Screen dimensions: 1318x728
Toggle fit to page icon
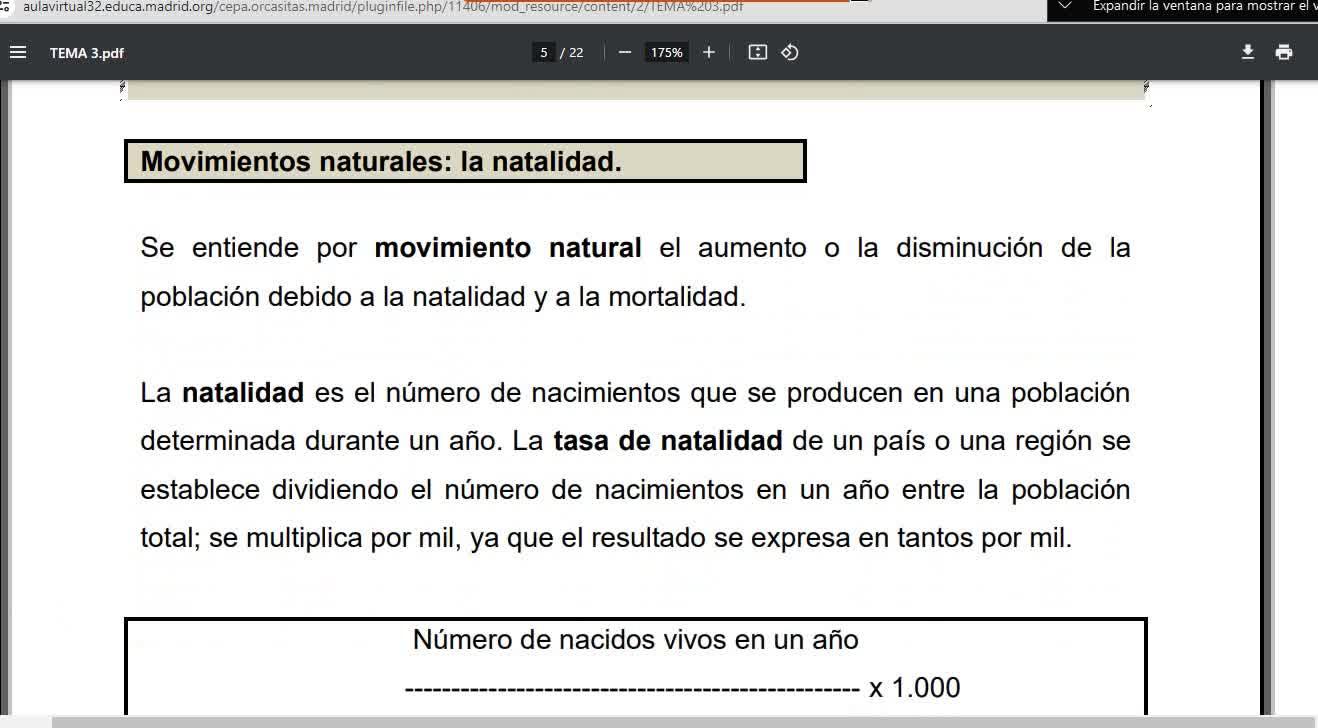[758, 52]
